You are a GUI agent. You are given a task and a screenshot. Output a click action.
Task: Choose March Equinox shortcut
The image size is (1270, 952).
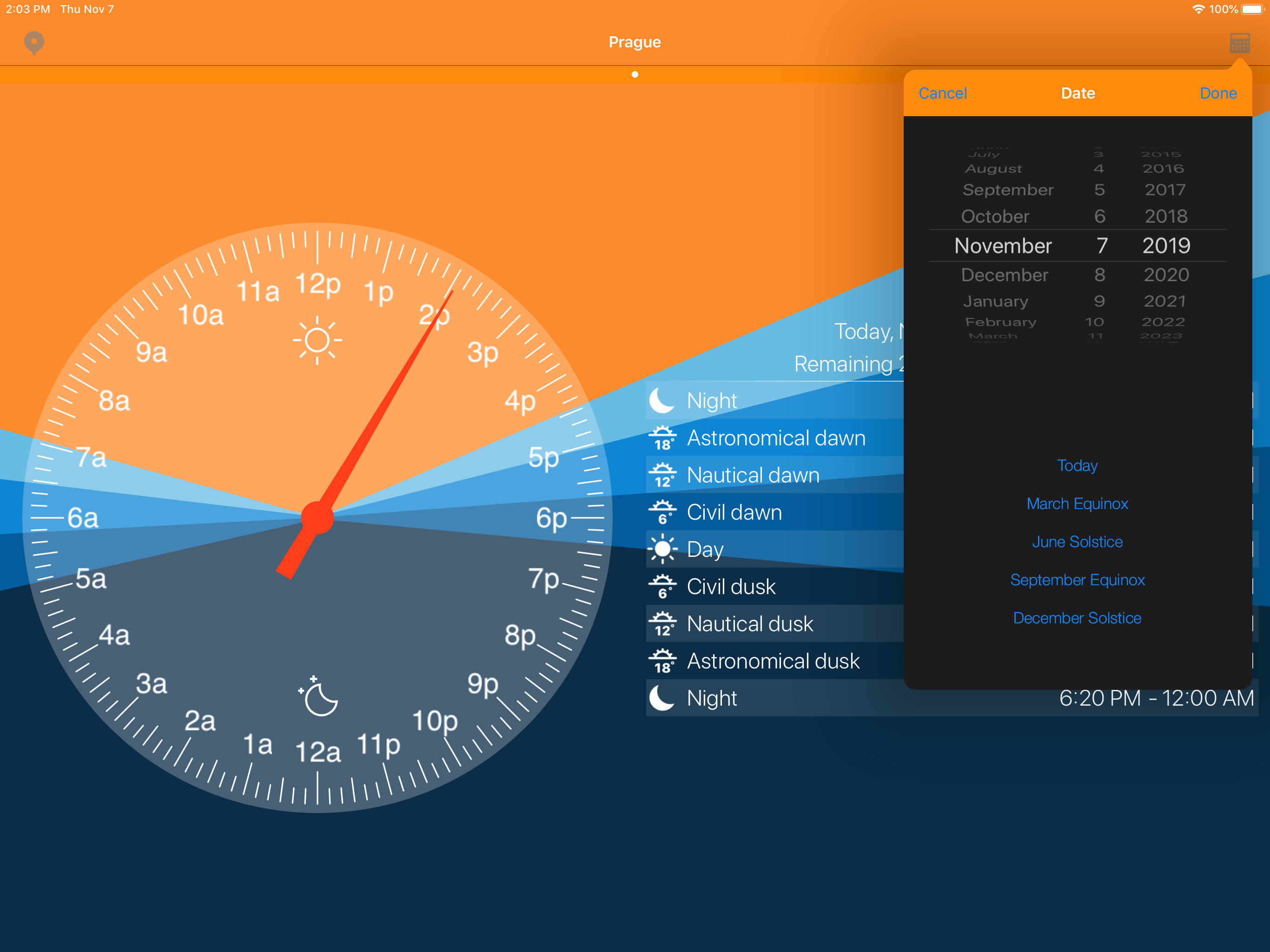pos(1077,503)
